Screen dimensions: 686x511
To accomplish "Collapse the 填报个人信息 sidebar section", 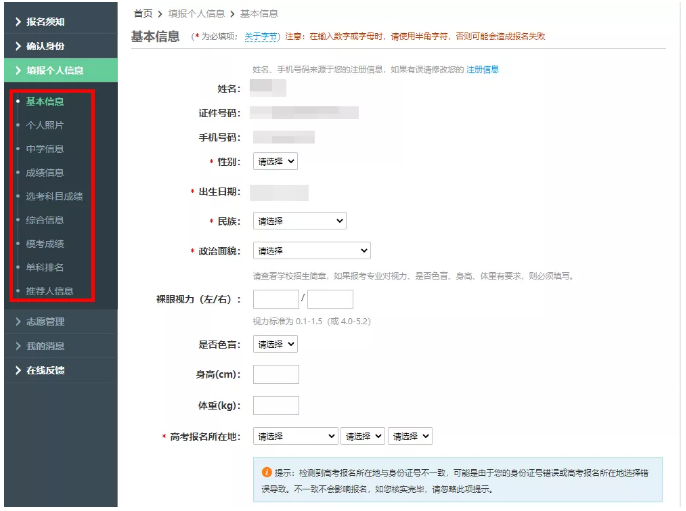I will pyautogui.click(x=54, y=71).
